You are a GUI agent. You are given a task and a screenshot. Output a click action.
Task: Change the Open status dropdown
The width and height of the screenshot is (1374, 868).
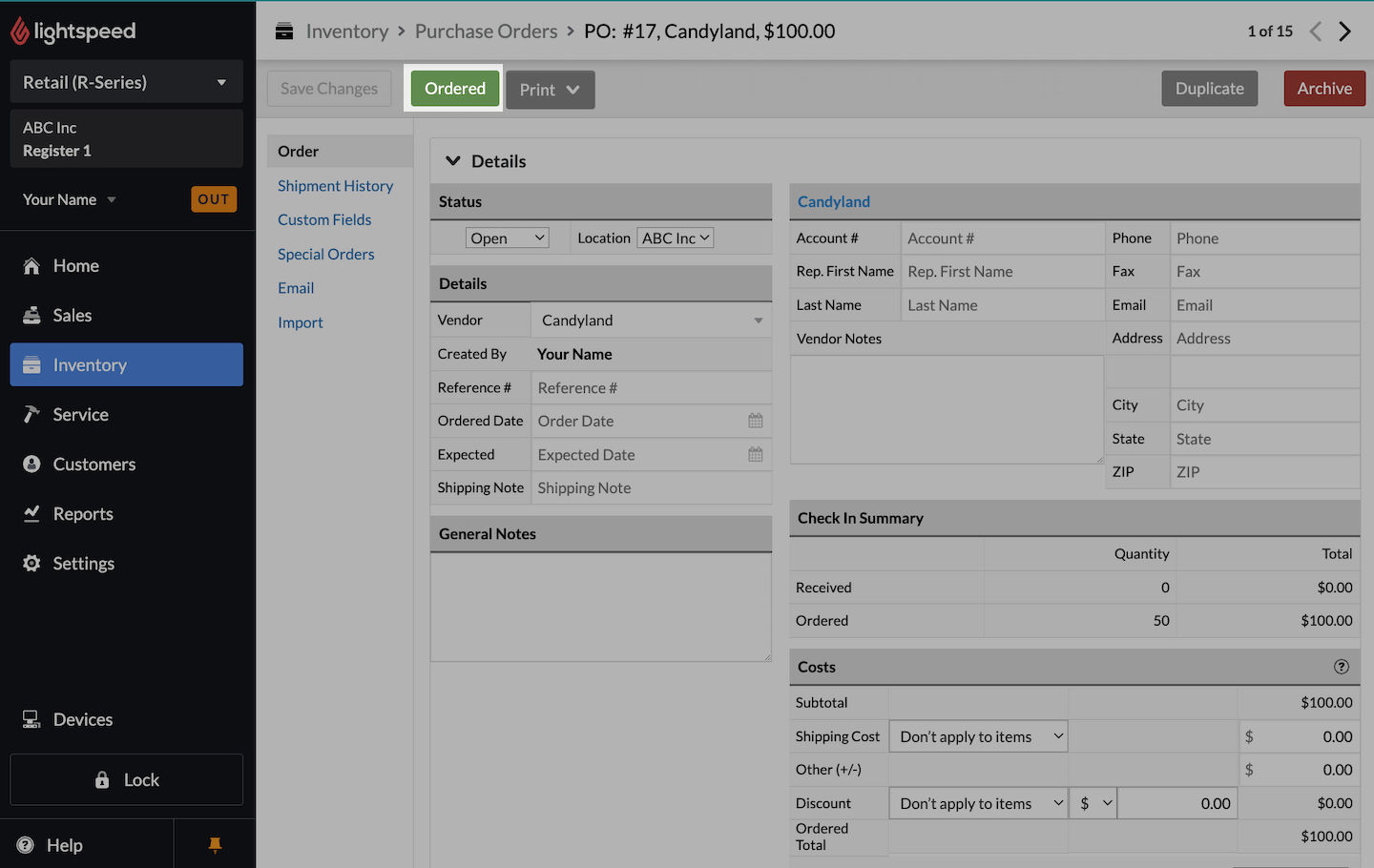[508, 238]
